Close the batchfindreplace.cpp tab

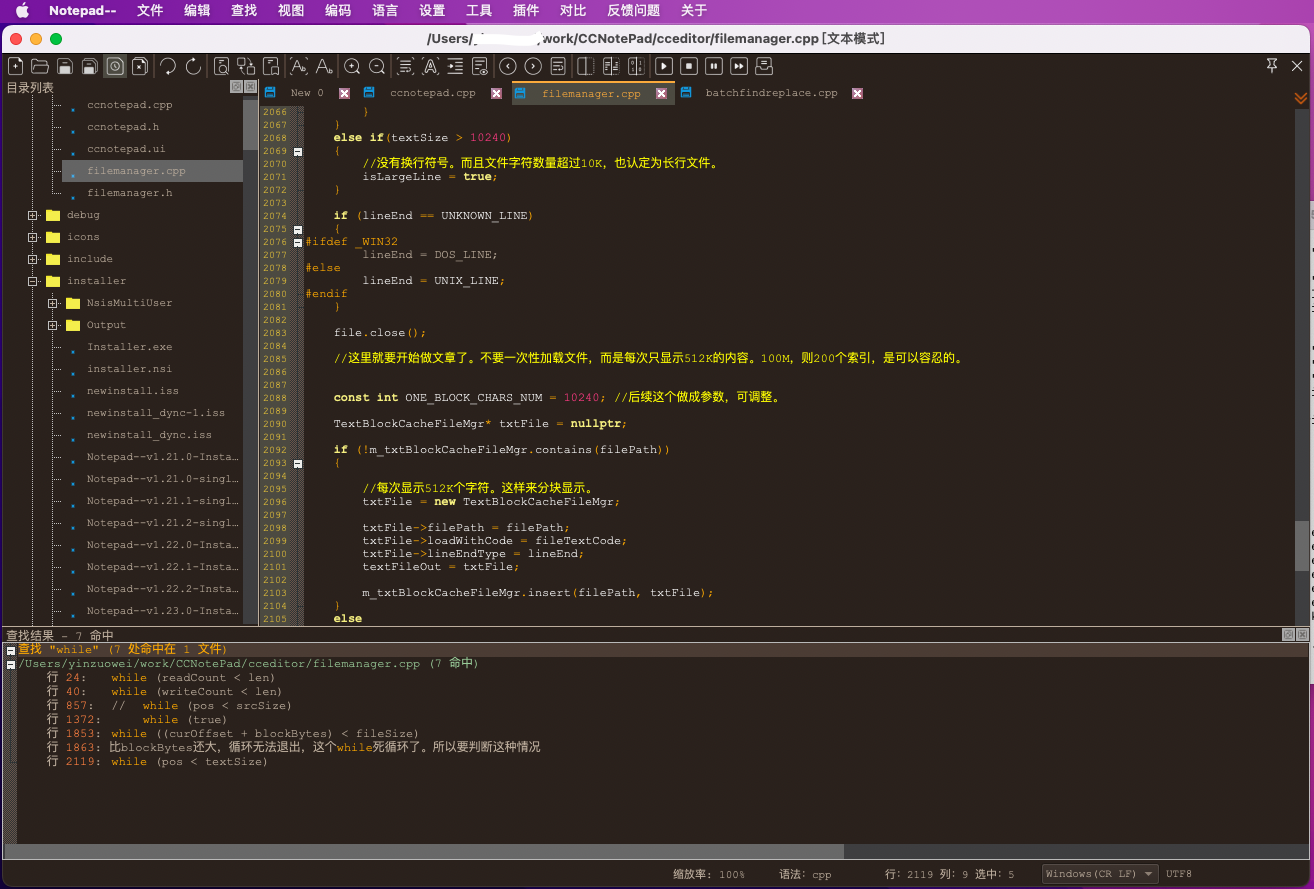(857, 93)
